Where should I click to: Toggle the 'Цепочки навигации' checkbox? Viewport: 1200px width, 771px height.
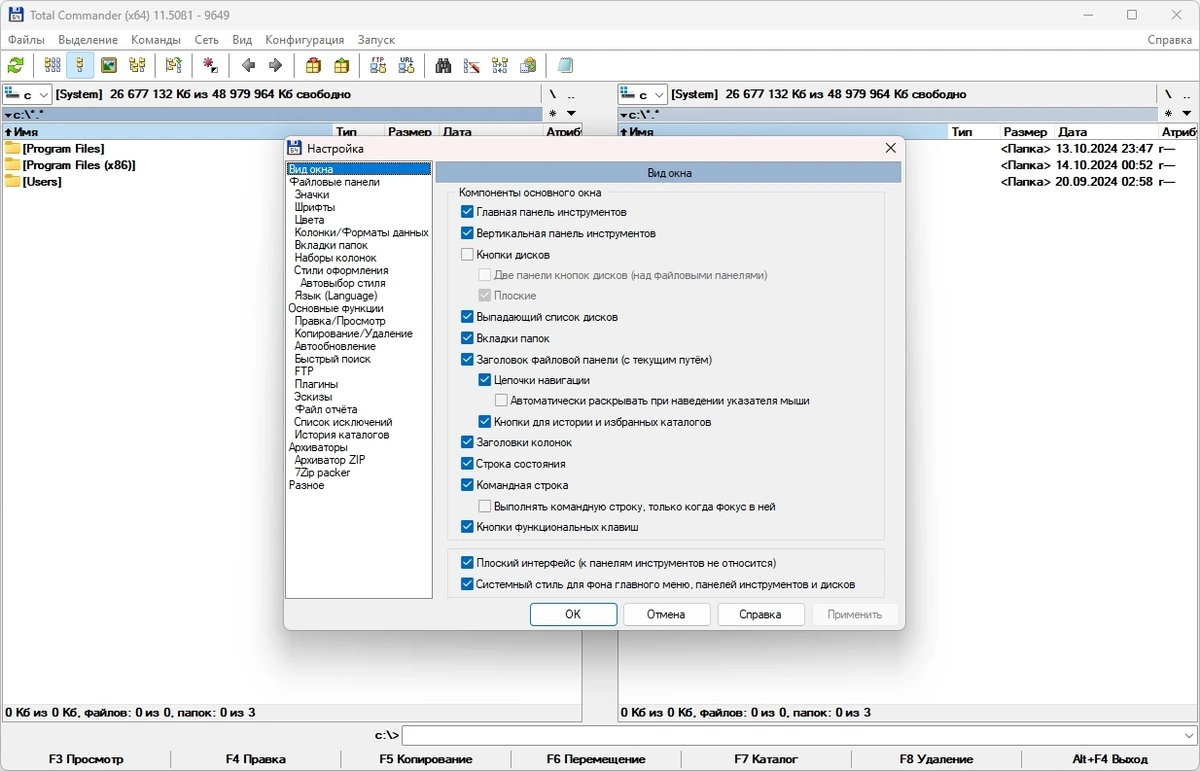click(x=485, y=380)
